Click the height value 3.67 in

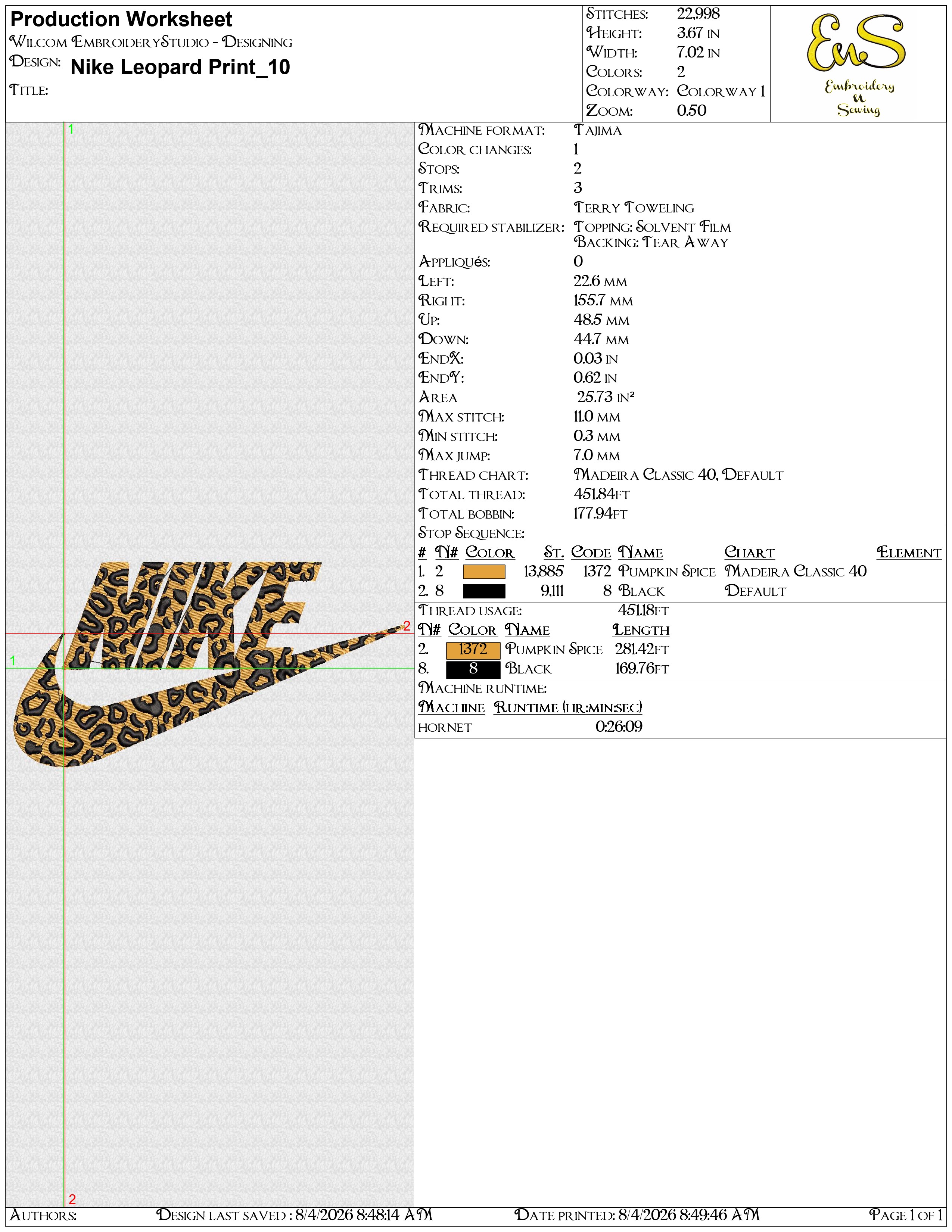pyautogui.click(x=698, y=33)
